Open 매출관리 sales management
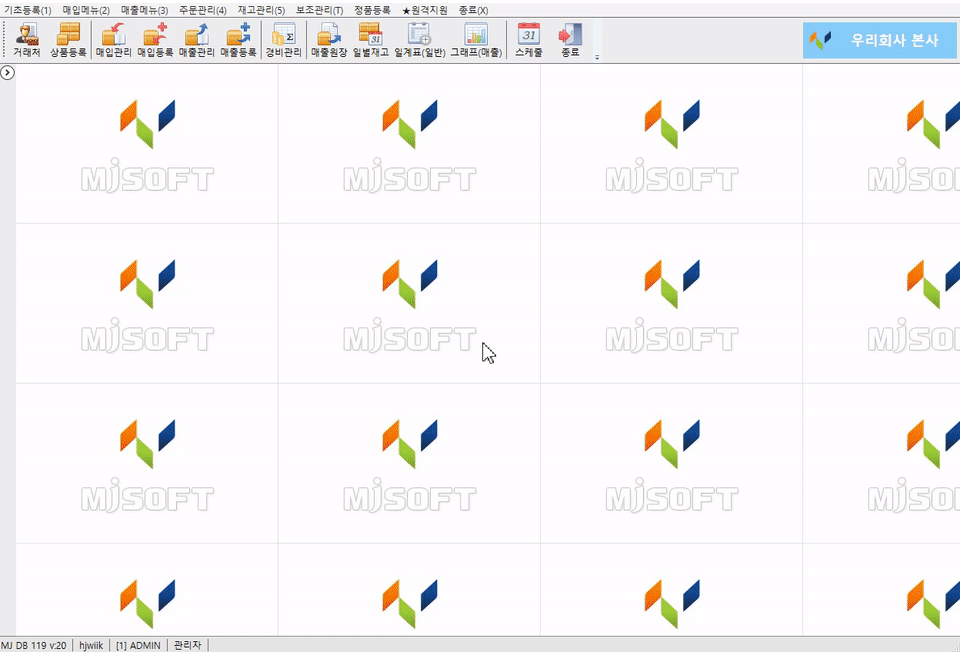This screenshot has width=960, height=652. pos(197,40)
